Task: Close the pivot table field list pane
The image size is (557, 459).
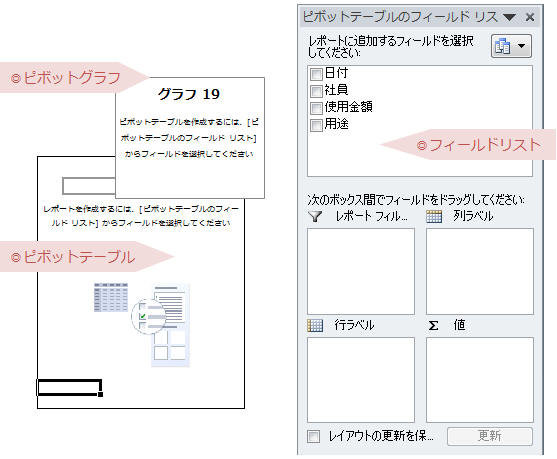Action: [530, 17]
